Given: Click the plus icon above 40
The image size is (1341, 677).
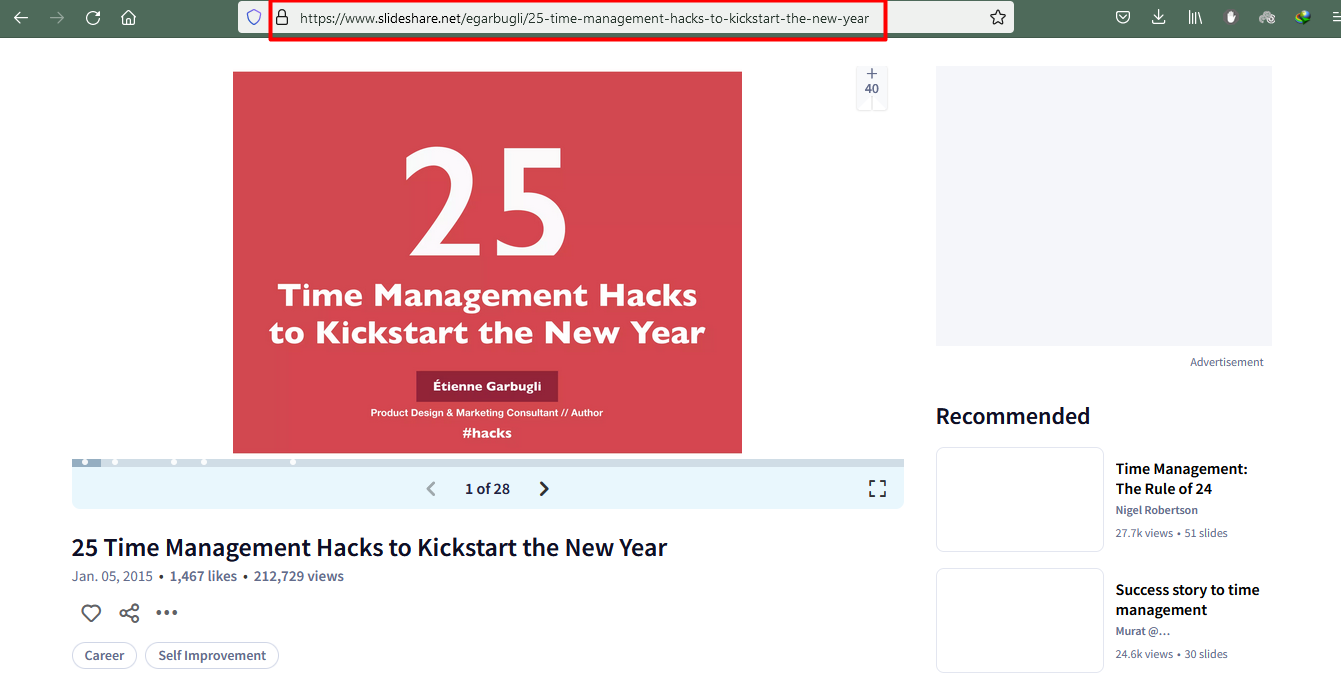Looking at the screenshot, I should [872, 73].
